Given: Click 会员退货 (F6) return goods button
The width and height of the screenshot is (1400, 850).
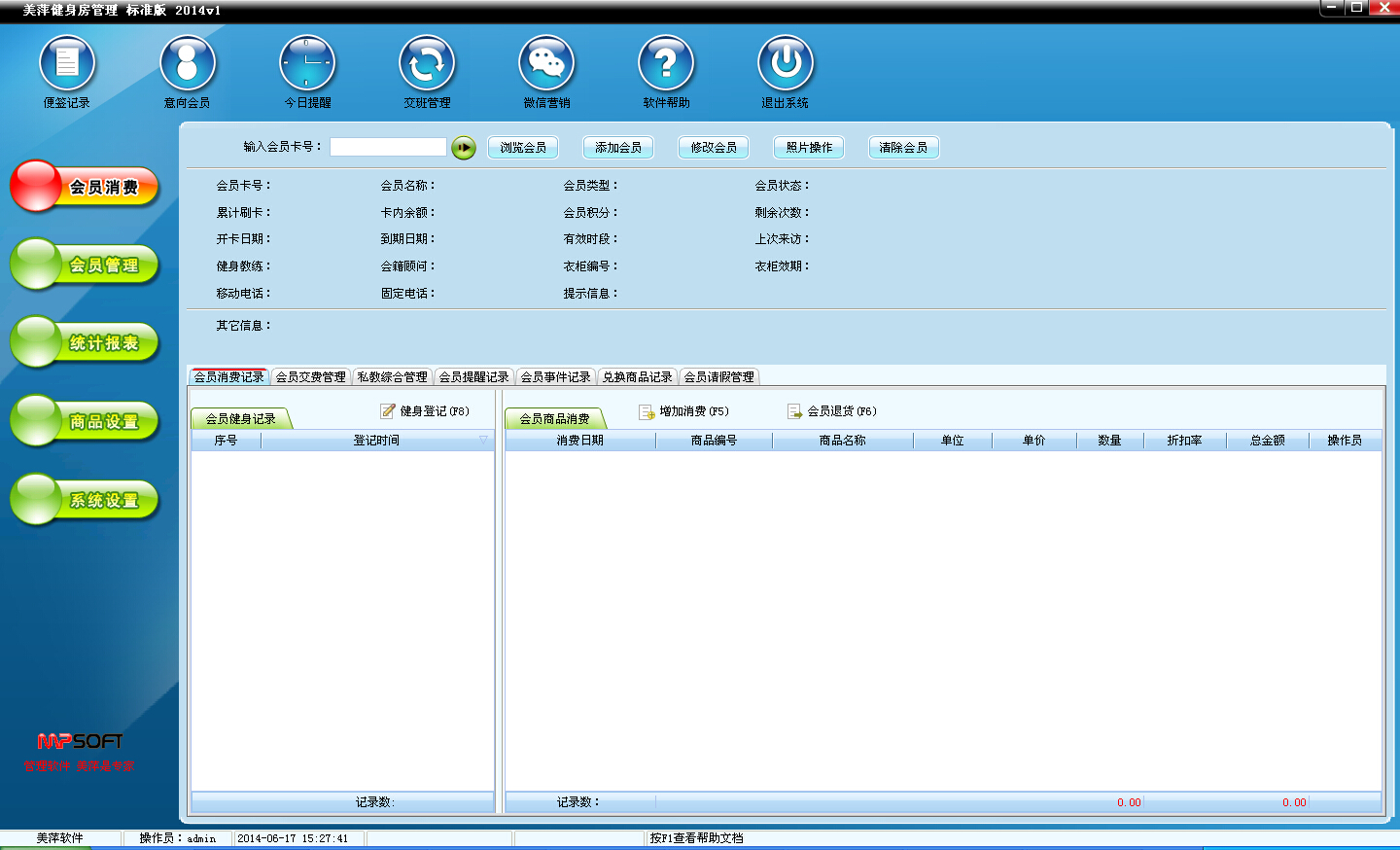Looking at the screenshot, I should 832,411.
